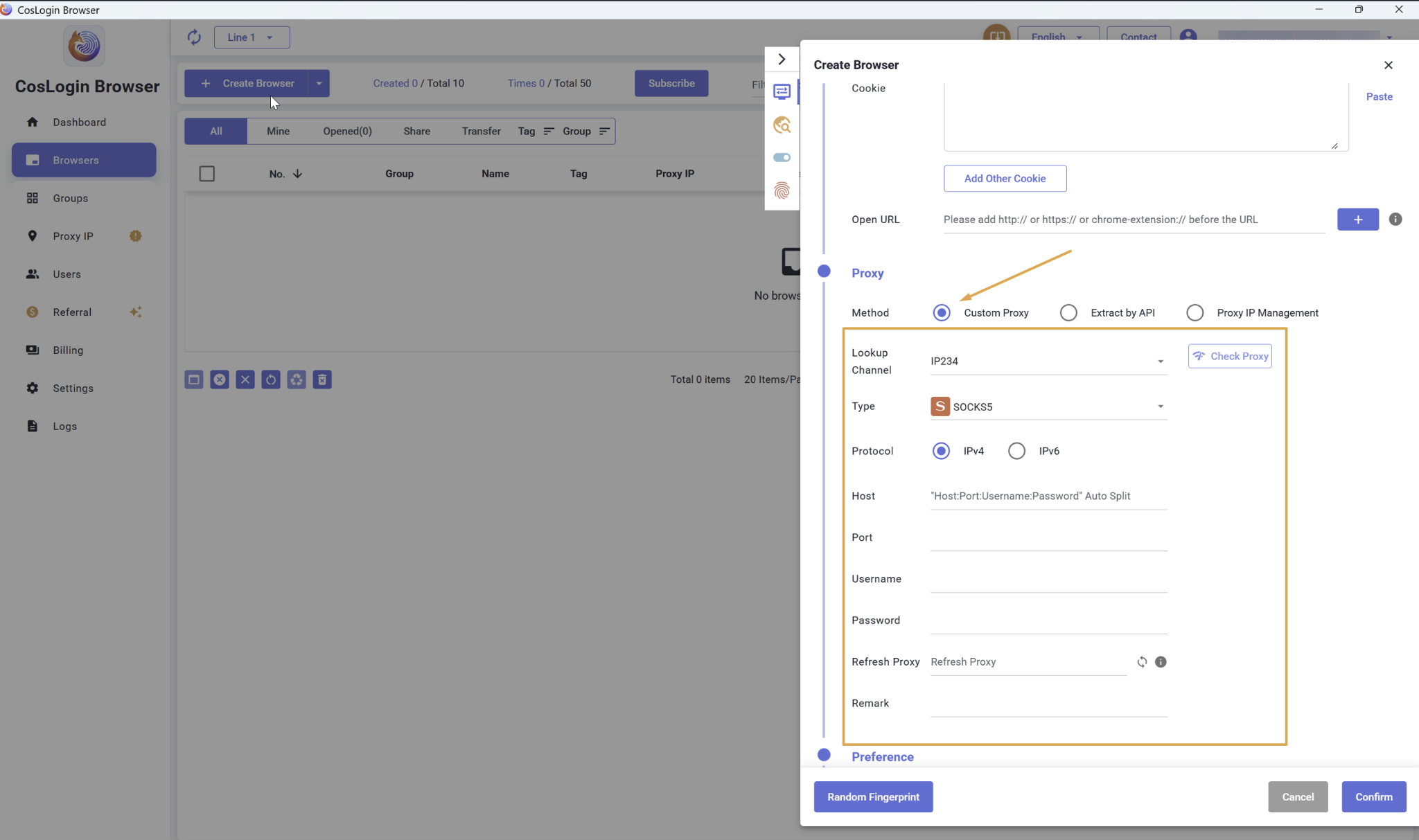Click the fingerprint icon in side strip
The height and width of the screenshot is (840, 1419).
[782, 190]
